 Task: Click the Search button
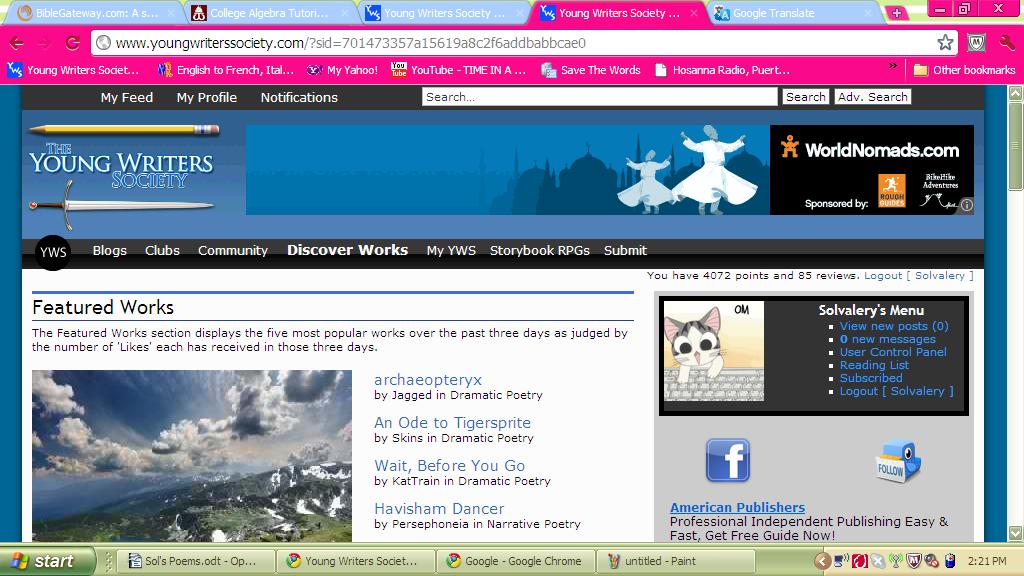[x=805, y=97]
